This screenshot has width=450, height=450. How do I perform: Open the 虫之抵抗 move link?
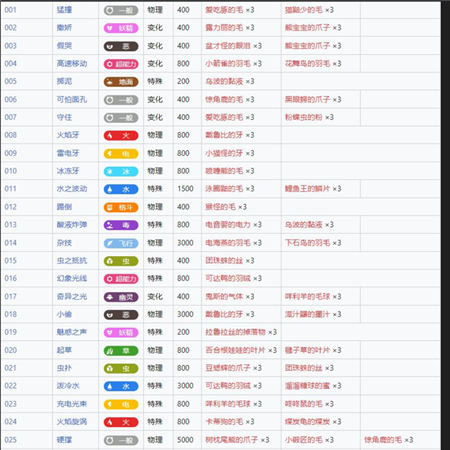tap(72, 260)
